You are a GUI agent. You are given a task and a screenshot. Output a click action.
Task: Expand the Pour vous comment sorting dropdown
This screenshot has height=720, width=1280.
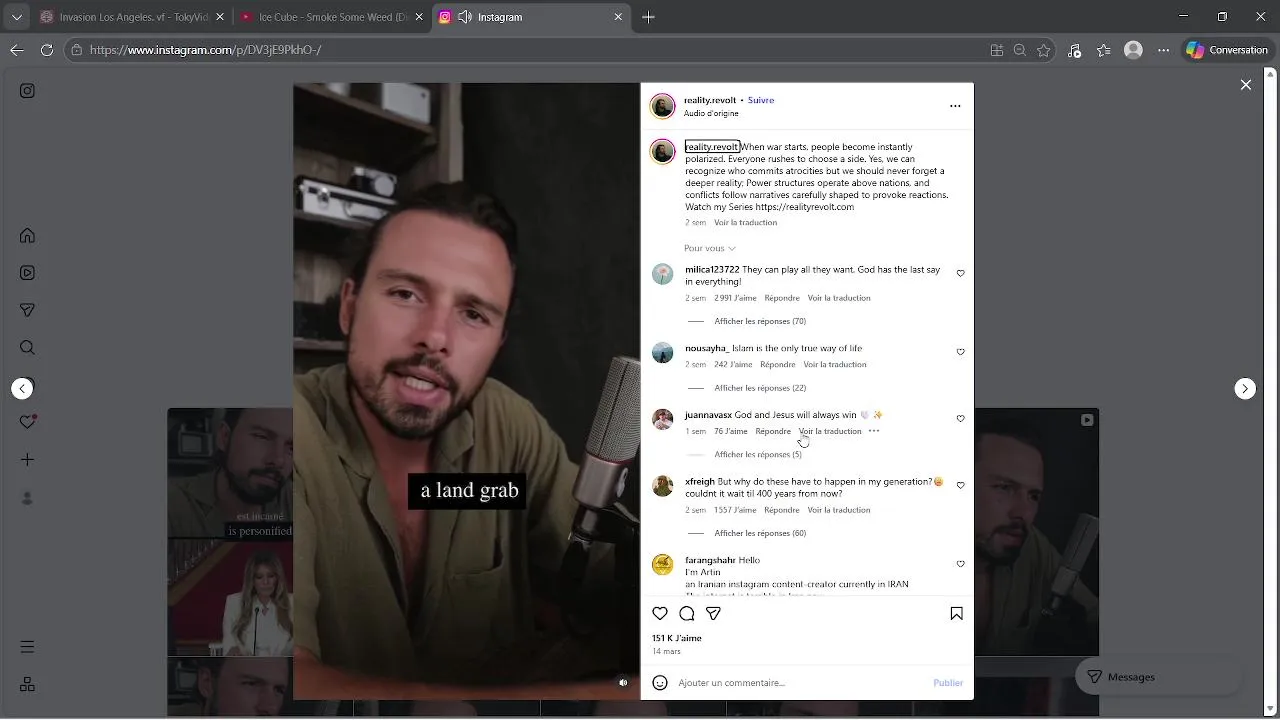click(x=710, y=248)
